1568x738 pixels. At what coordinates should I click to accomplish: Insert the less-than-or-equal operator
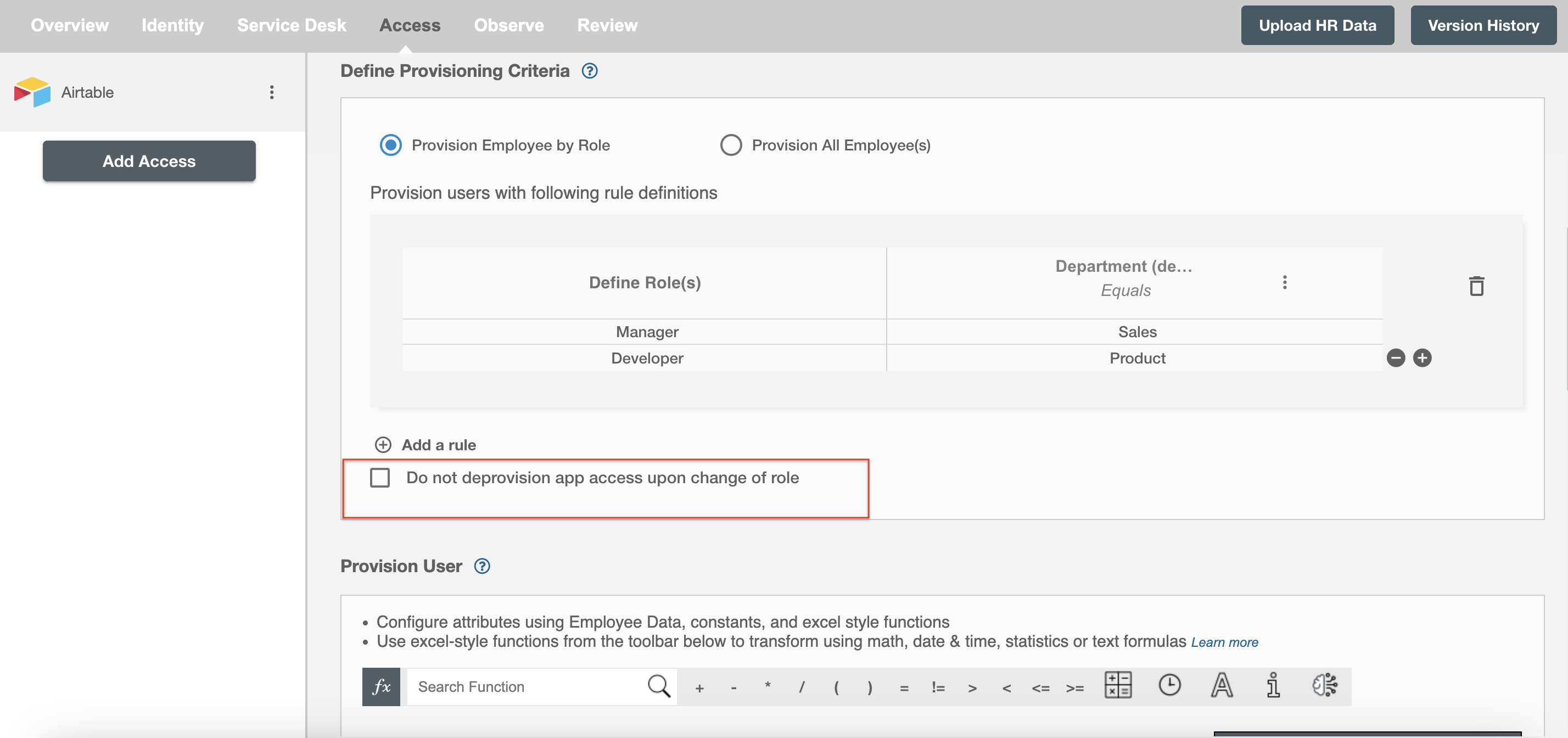(1040, 687)
